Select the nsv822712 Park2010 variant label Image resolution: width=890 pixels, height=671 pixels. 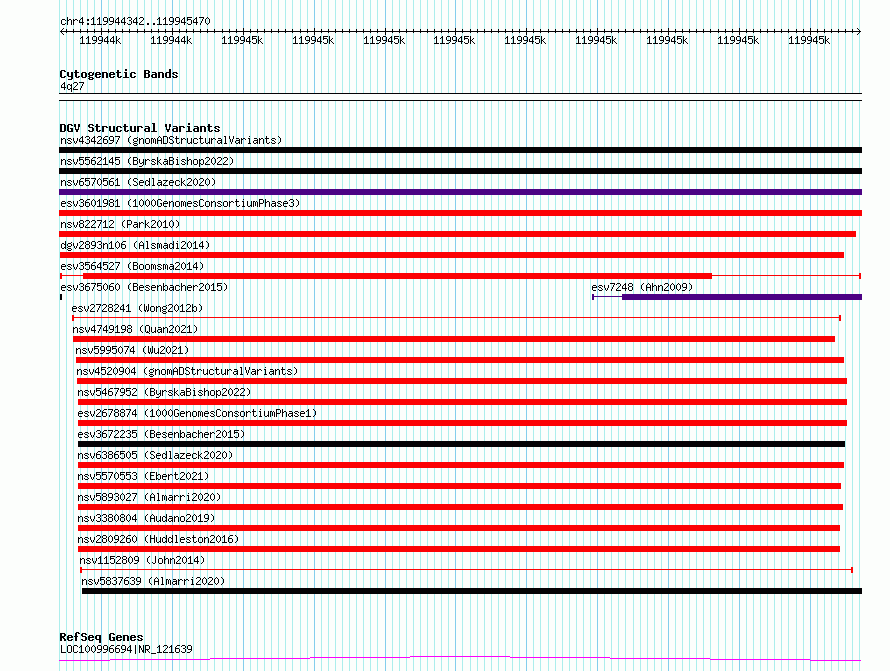coord(120,224)
